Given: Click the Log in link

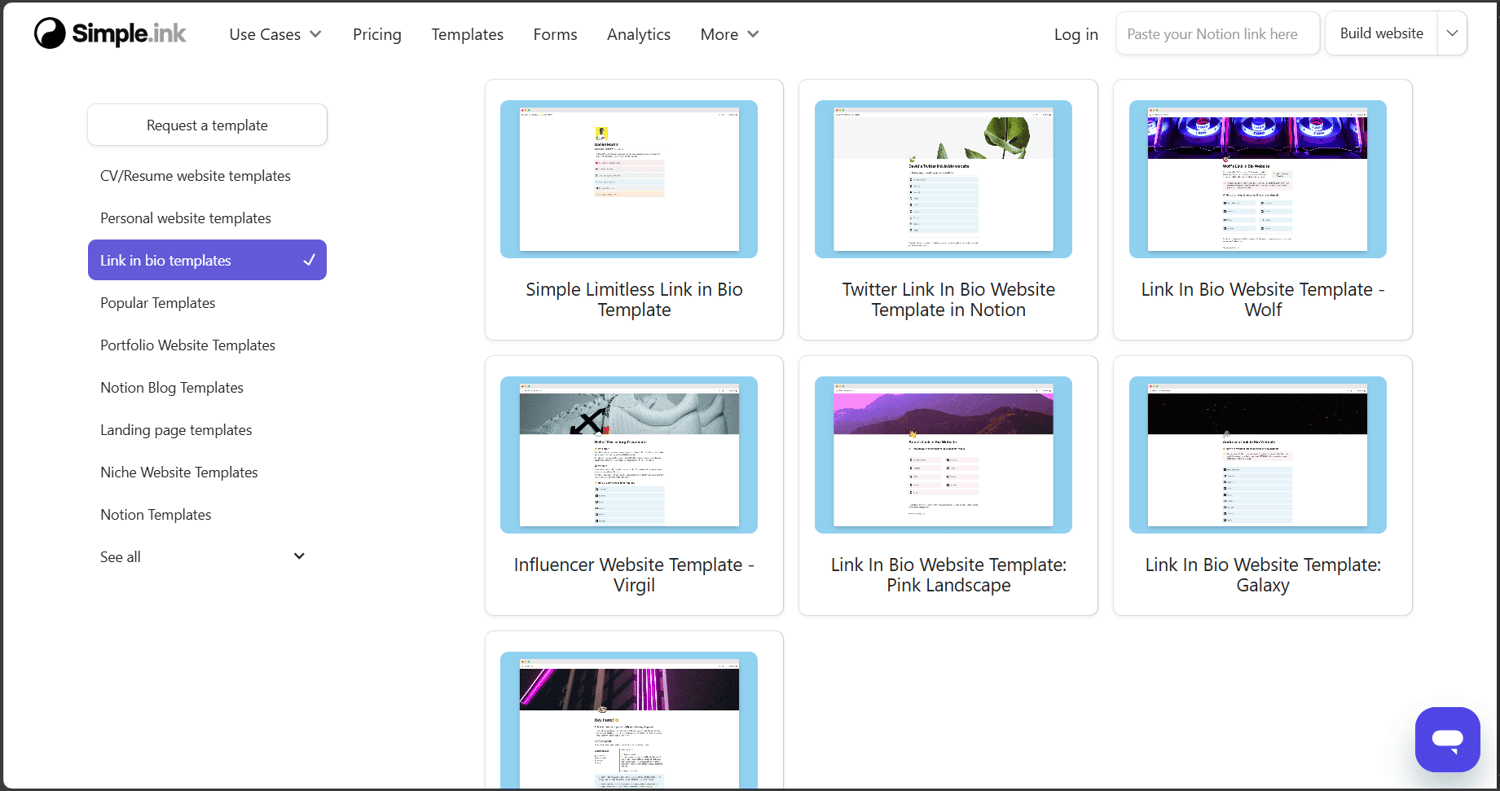Looking at the screenshot, I should (1076, 34).
